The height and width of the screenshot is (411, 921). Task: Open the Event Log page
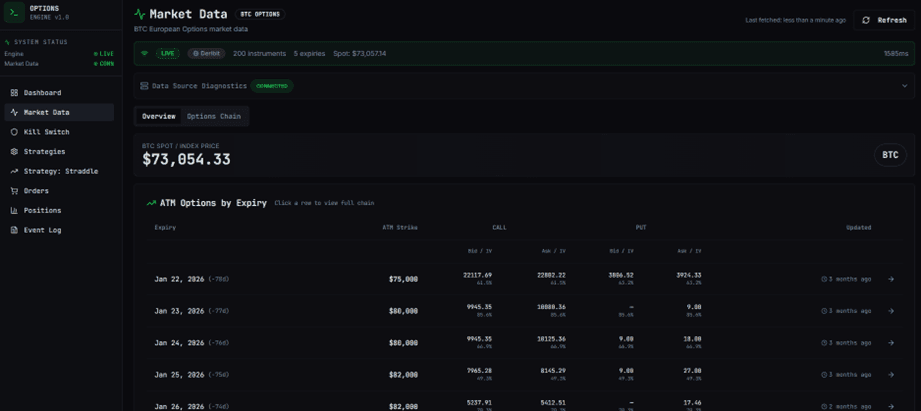59,230
